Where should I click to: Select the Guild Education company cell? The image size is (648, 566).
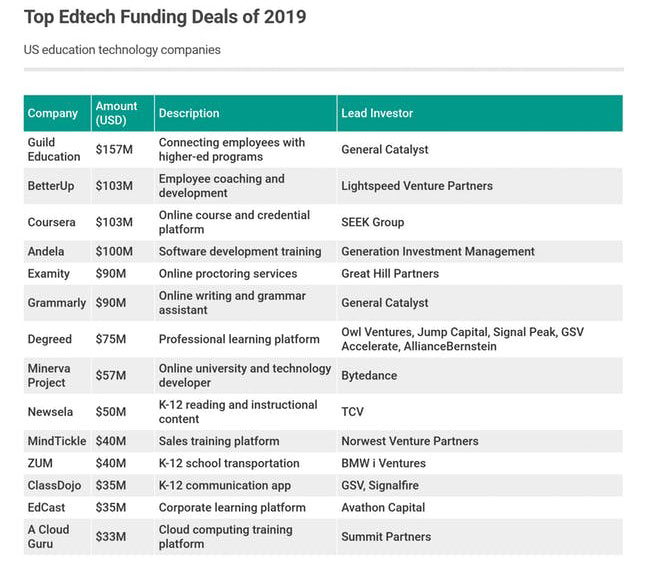pyautogui.click(x=57, y=150)
